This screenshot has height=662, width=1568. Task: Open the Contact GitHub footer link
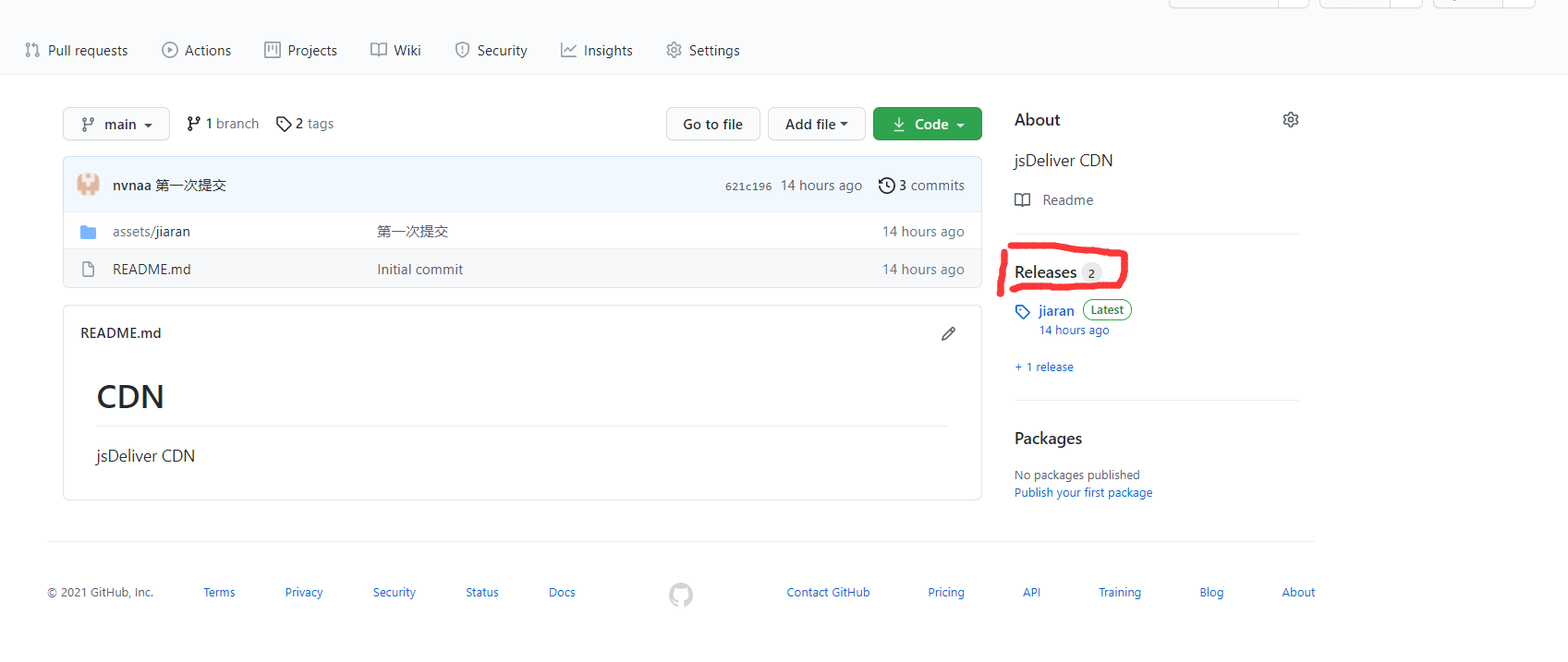(x=828, y=593)
